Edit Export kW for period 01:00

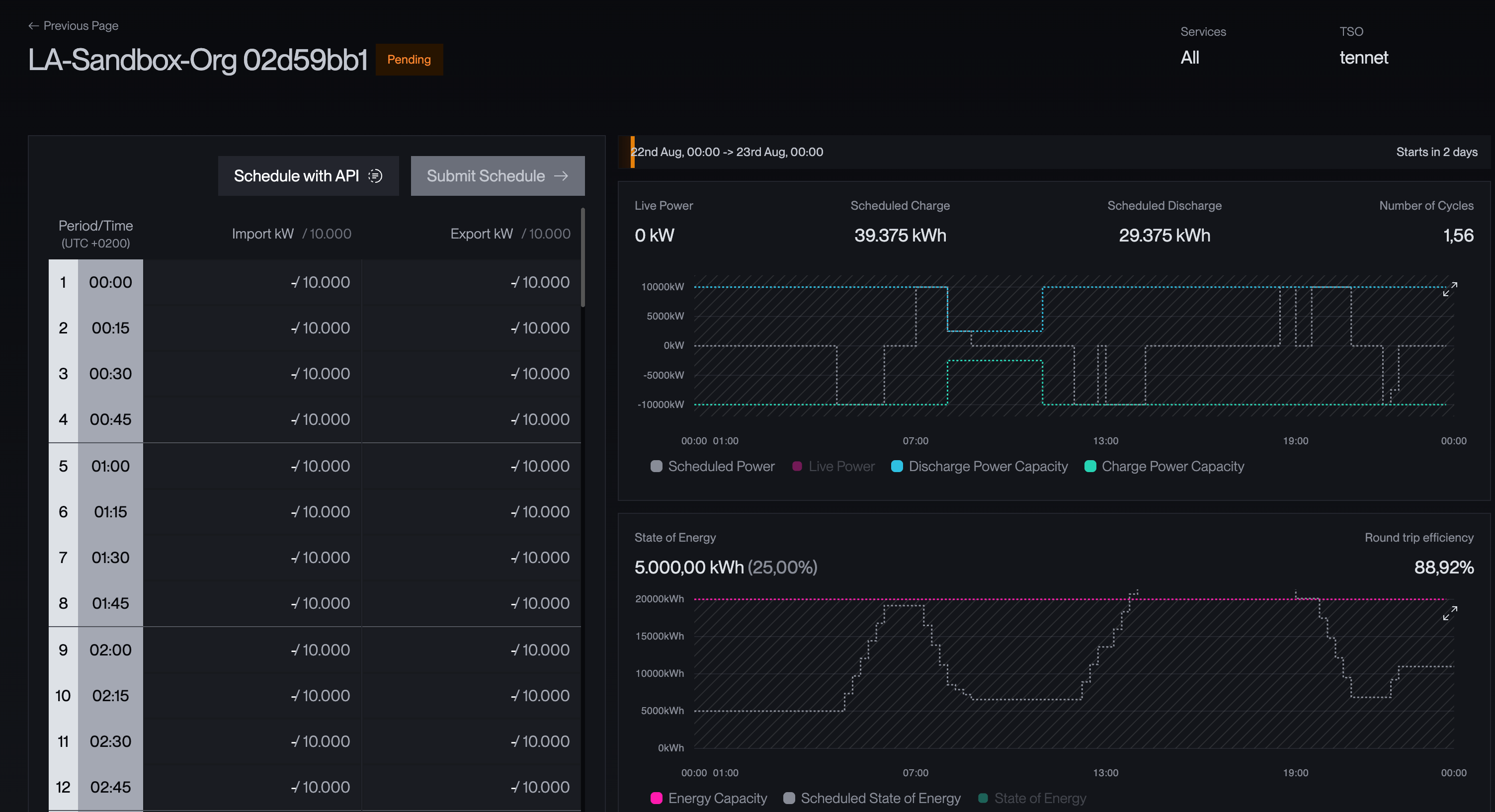471,466
